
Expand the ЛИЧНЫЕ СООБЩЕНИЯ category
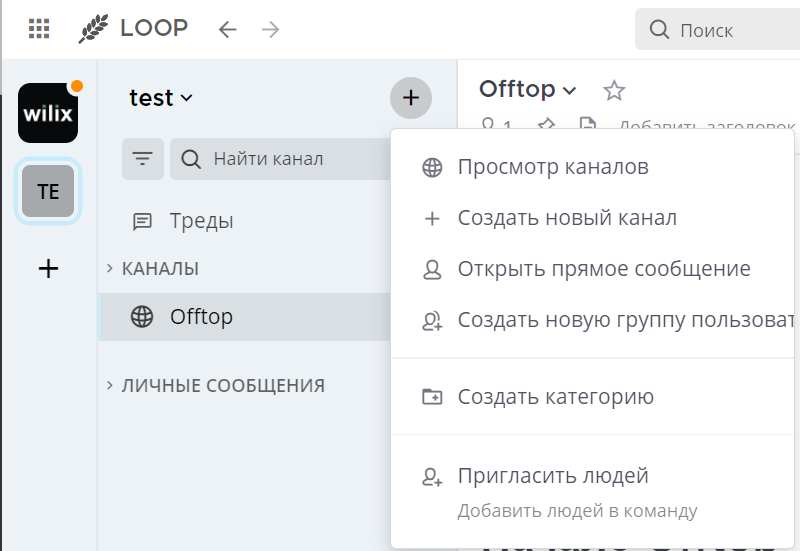tap(215, 386)
